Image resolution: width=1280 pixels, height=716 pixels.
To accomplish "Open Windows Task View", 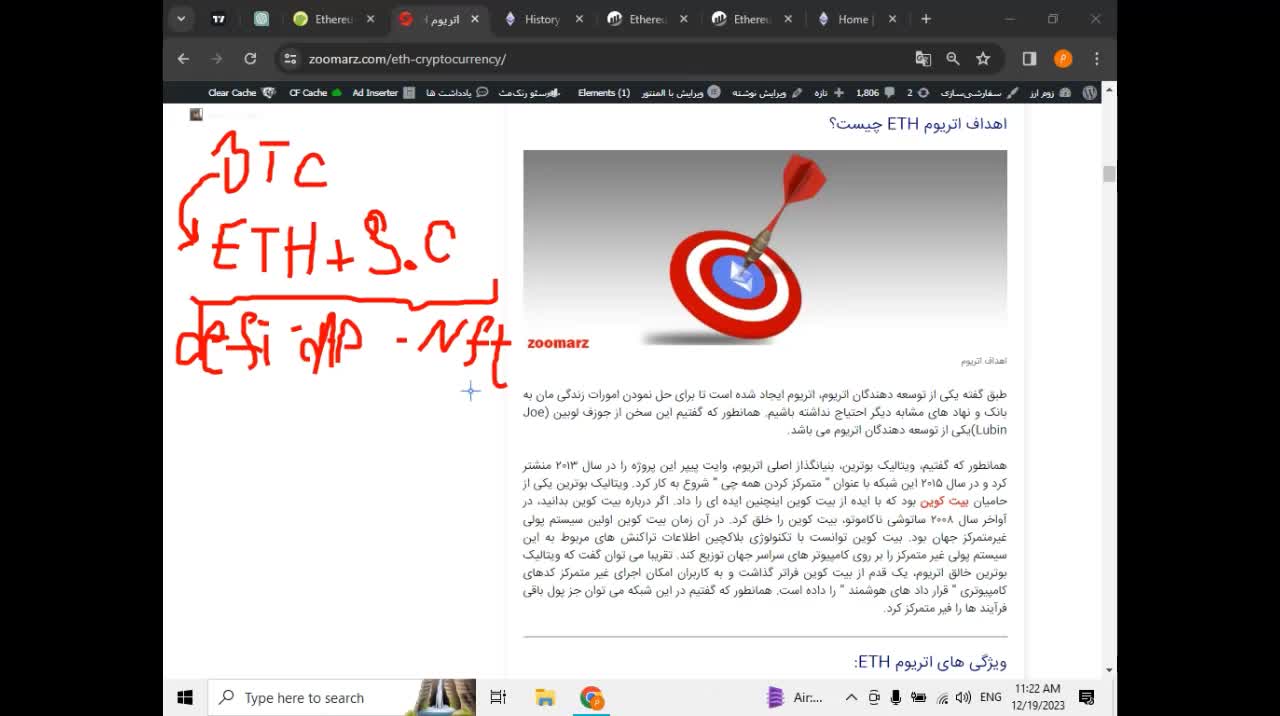I will pyautogui.click(x=498, y=698).
